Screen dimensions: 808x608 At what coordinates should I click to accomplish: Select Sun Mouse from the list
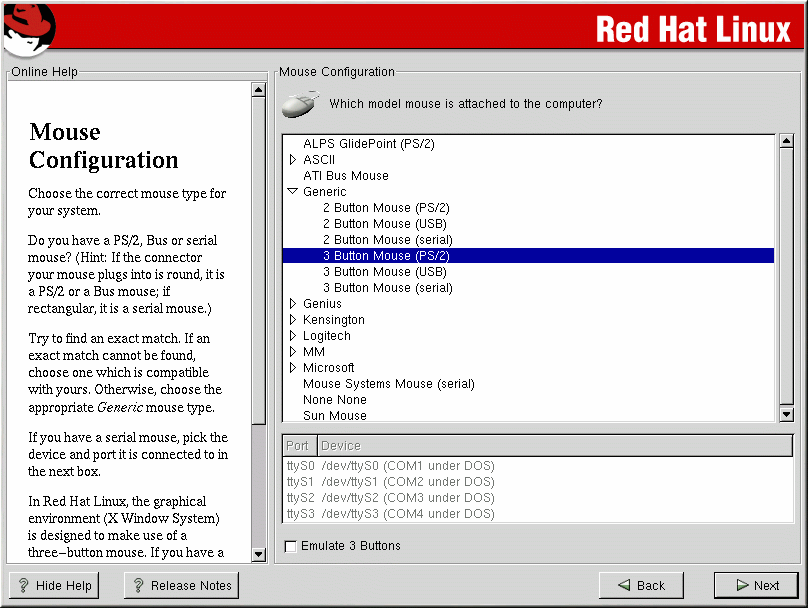pyautogui.click(x=334, y=416)
